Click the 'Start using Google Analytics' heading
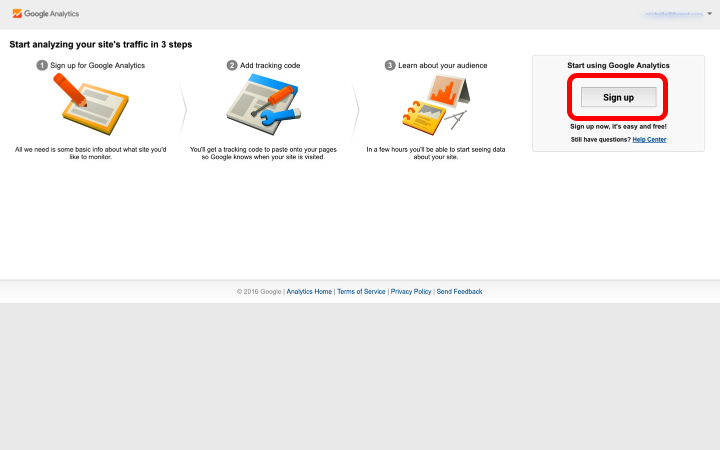720x450 pixels. point(618,65)
